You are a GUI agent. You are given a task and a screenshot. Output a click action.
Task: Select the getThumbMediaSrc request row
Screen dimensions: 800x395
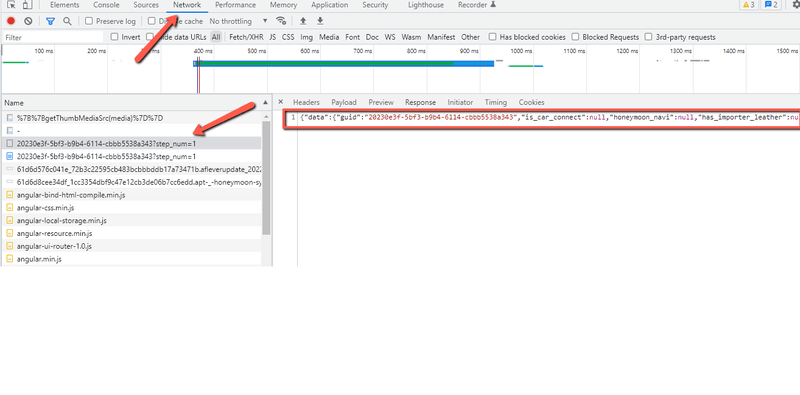coord(132,118)
